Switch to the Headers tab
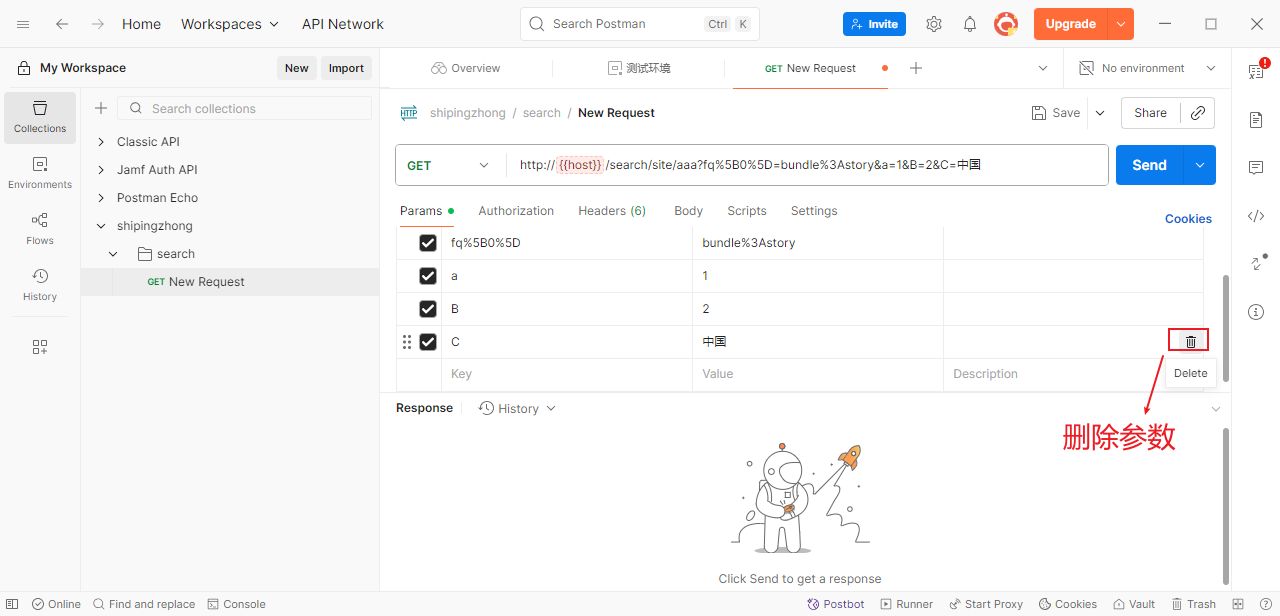 (611, 211)
